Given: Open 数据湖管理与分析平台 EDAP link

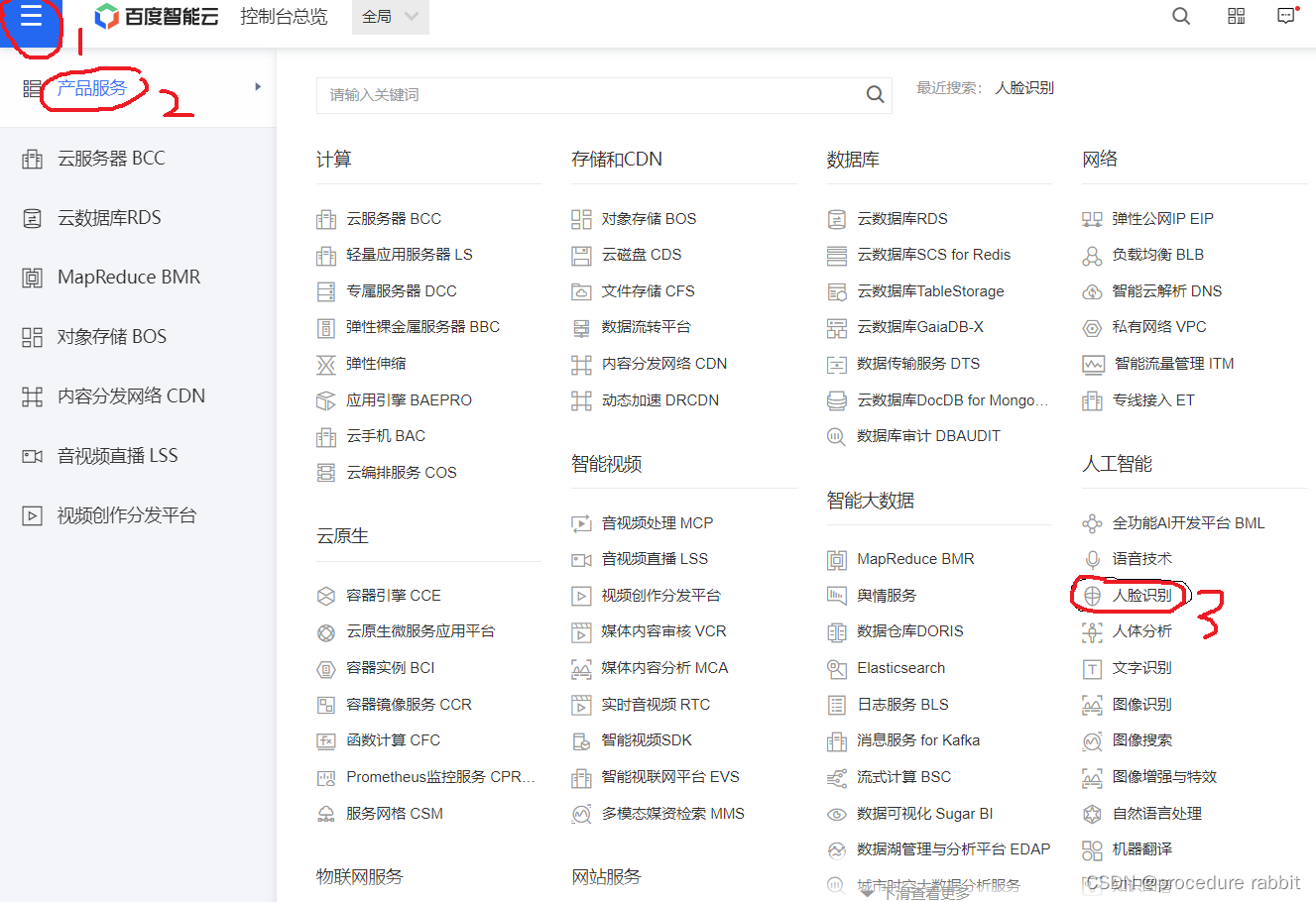Looking at the screenshot, I should [953, 849].
